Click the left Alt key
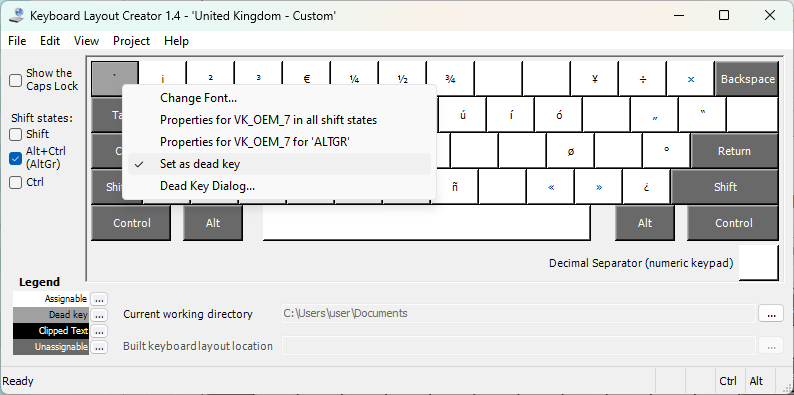 pos(213,223)
